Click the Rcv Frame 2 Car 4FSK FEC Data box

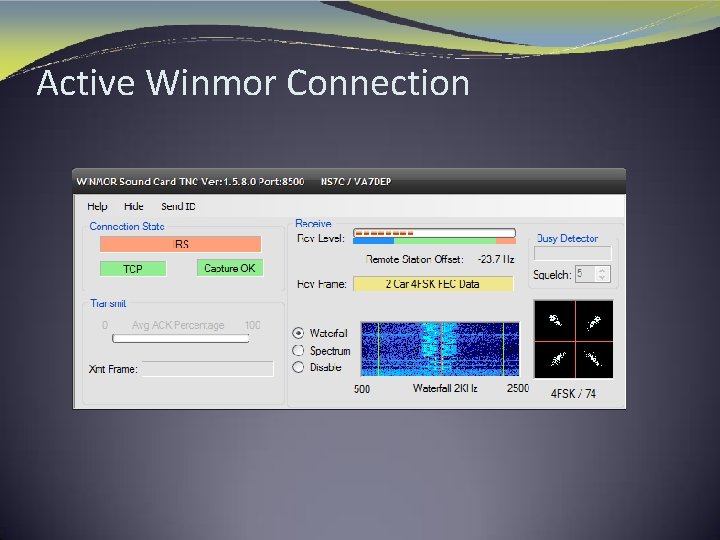(x=433, y=284)
